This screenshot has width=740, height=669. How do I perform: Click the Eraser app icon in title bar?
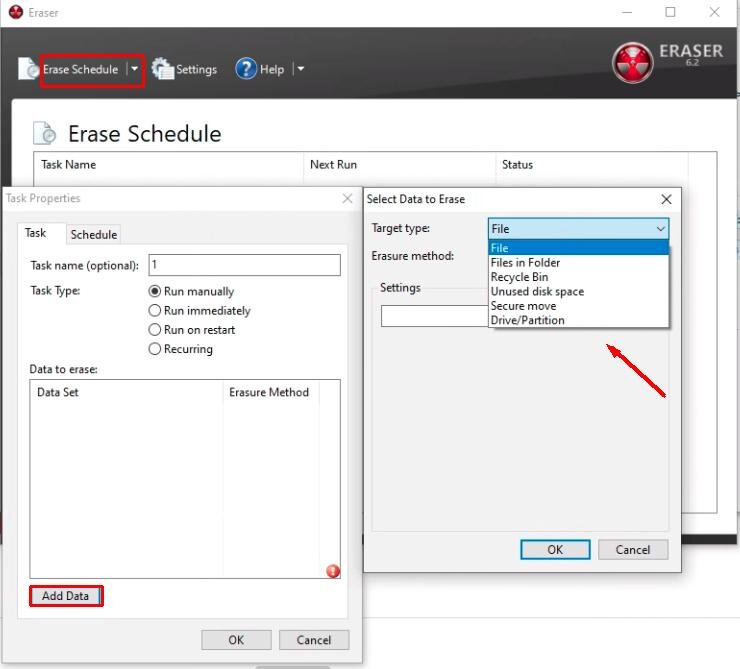(x=16, y=12)
